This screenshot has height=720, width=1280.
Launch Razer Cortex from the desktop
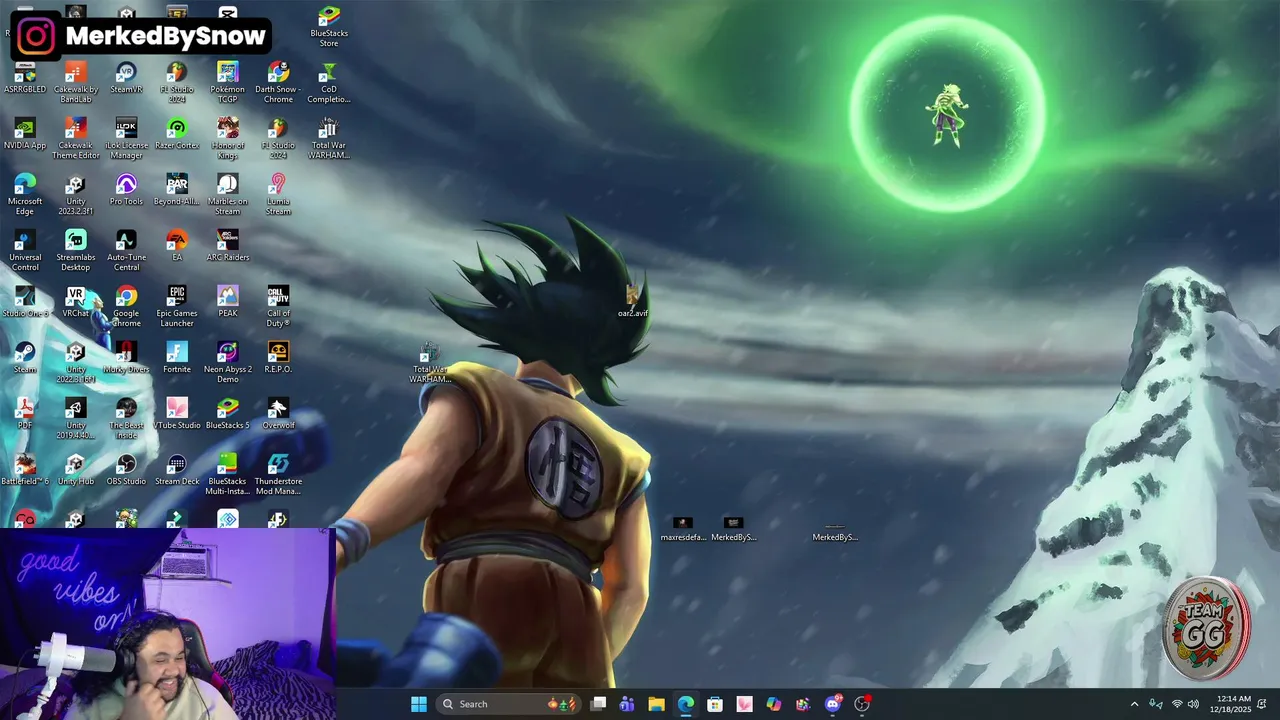pos(177,135)
